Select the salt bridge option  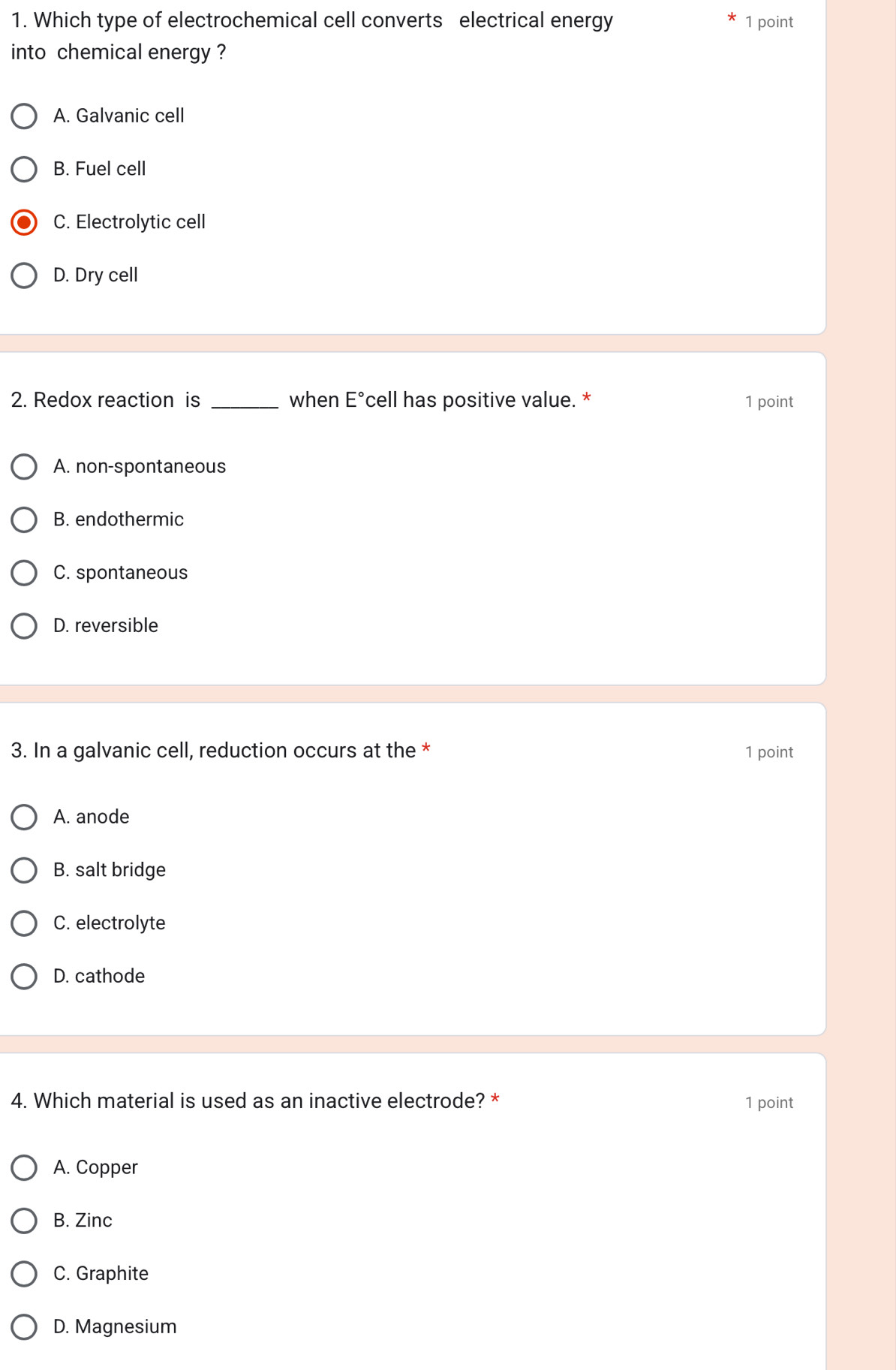(24, 870)
